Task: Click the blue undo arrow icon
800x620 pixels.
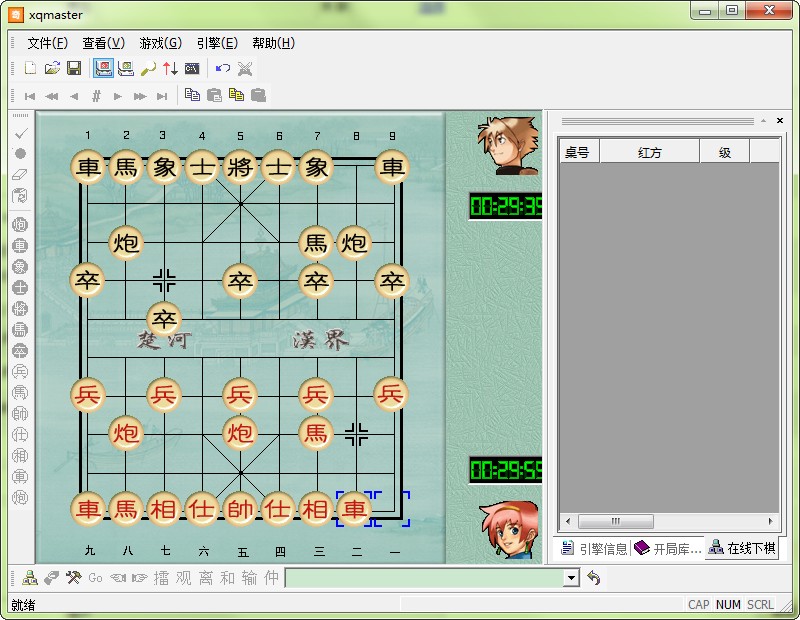Action: click(223, 68)
